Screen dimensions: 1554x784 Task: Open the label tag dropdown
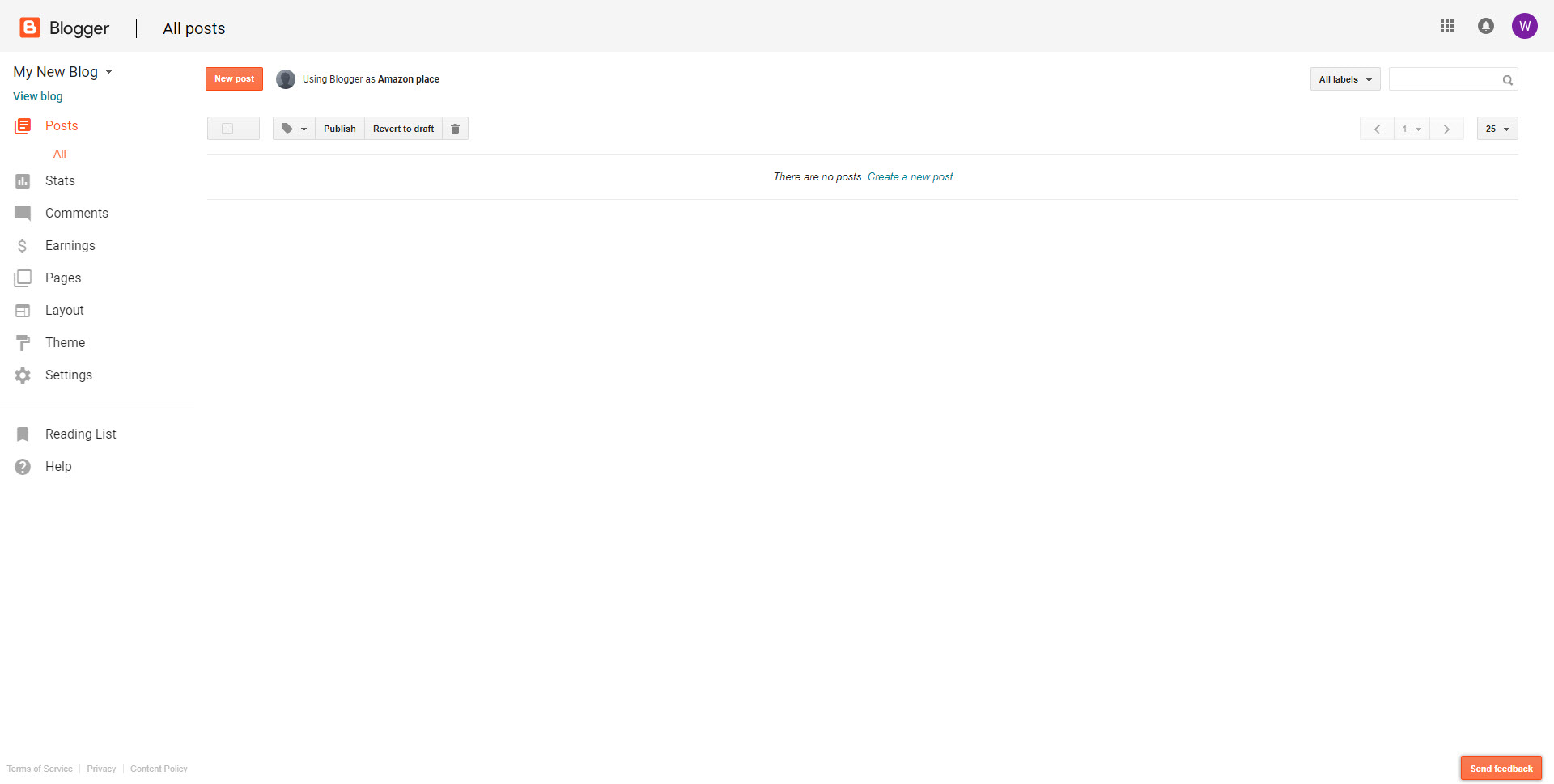(294, 129)
